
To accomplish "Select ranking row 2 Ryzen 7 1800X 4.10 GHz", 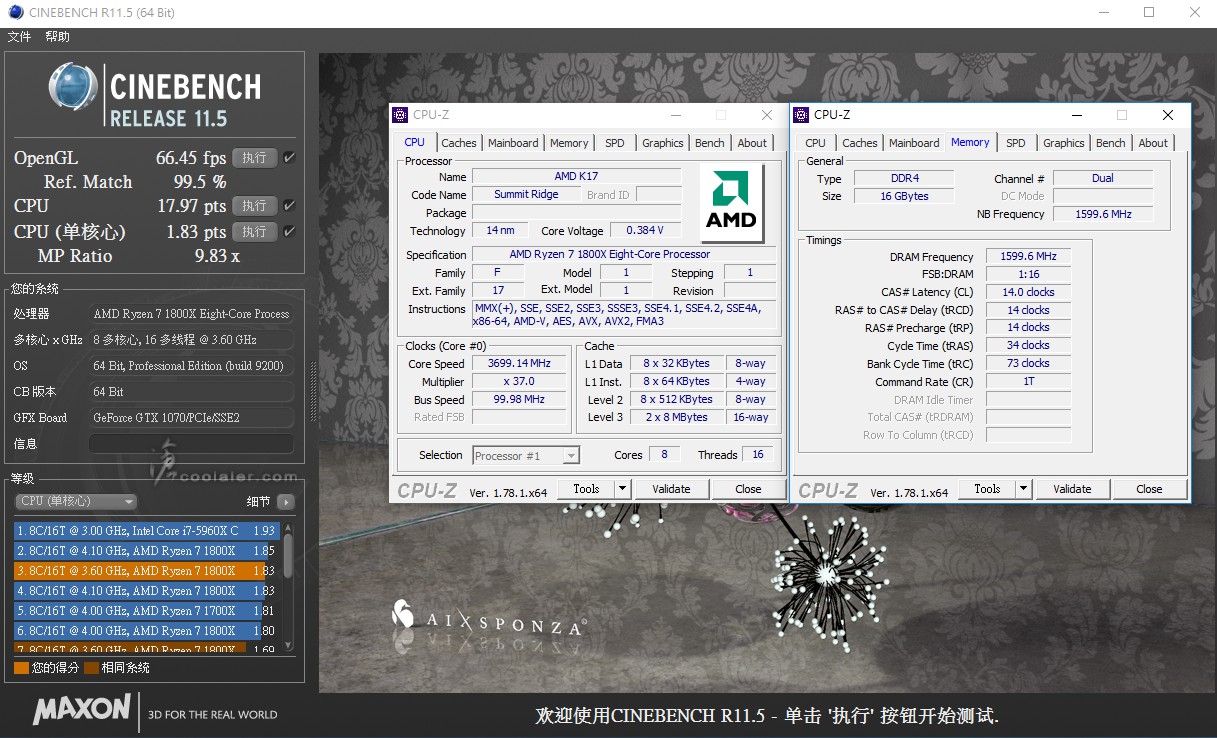I will point(146,551).
